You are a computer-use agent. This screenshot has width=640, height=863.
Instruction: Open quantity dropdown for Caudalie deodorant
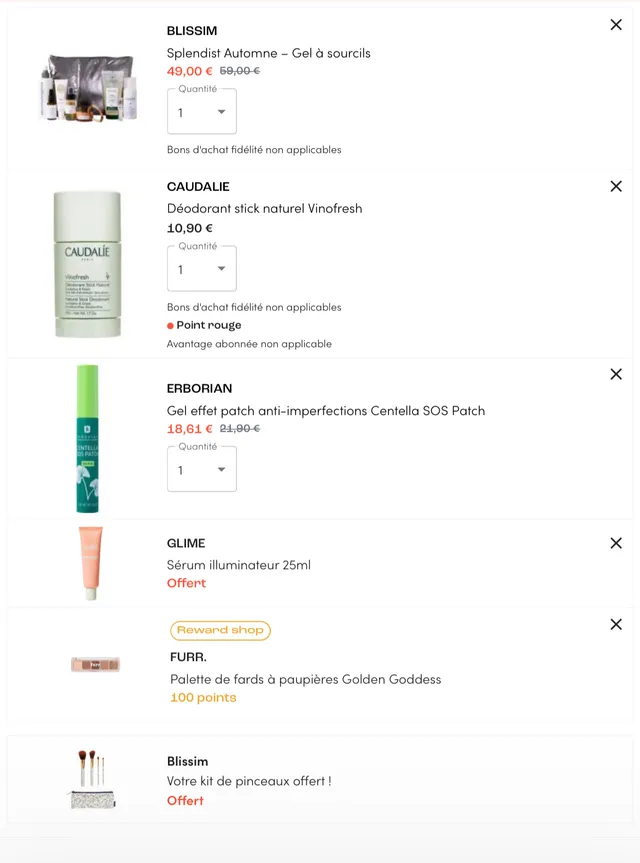[202, 269]
